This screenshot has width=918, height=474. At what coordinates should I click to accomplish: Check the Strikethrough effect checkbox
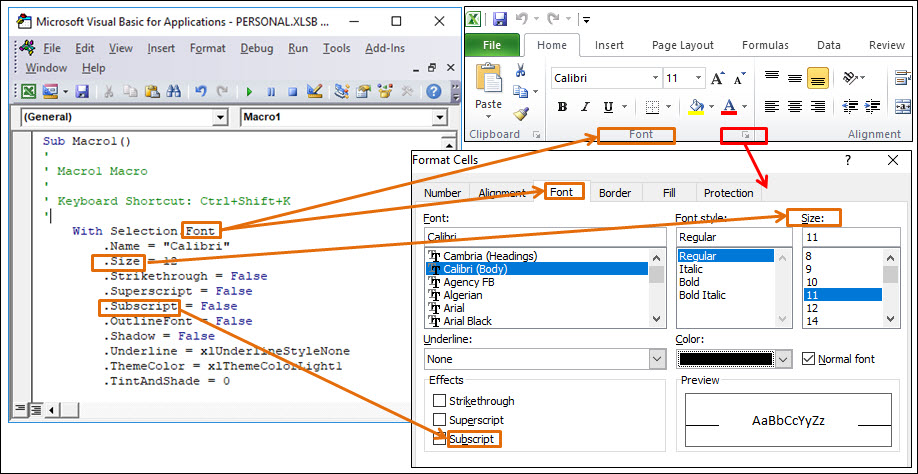click(x=439, y=401)
